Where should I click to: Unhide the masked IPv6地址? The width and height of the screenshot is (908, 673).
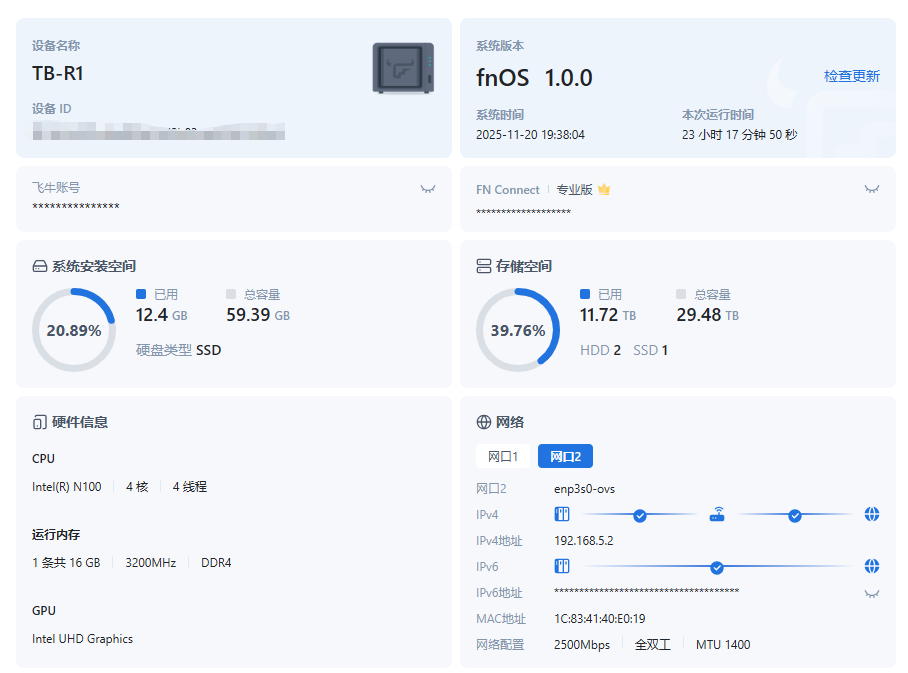[x=872, y=593]
